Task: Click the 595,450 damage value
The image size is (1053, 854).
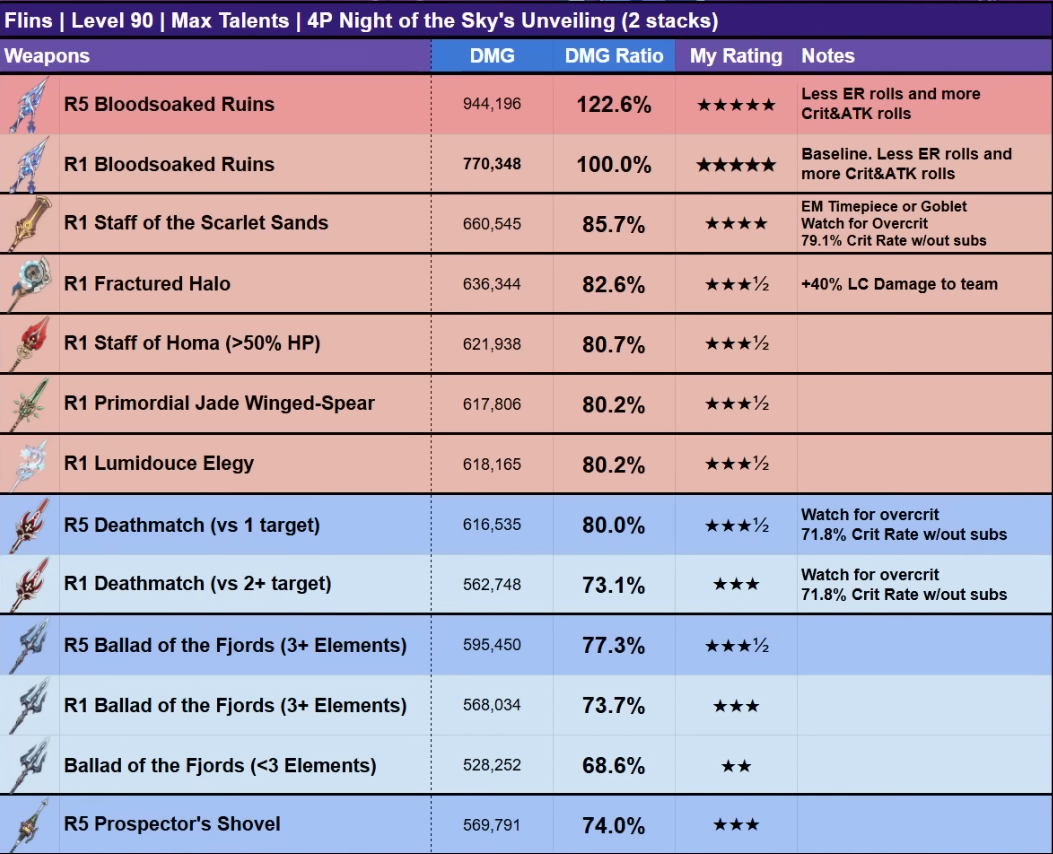Action: [492, 645]
